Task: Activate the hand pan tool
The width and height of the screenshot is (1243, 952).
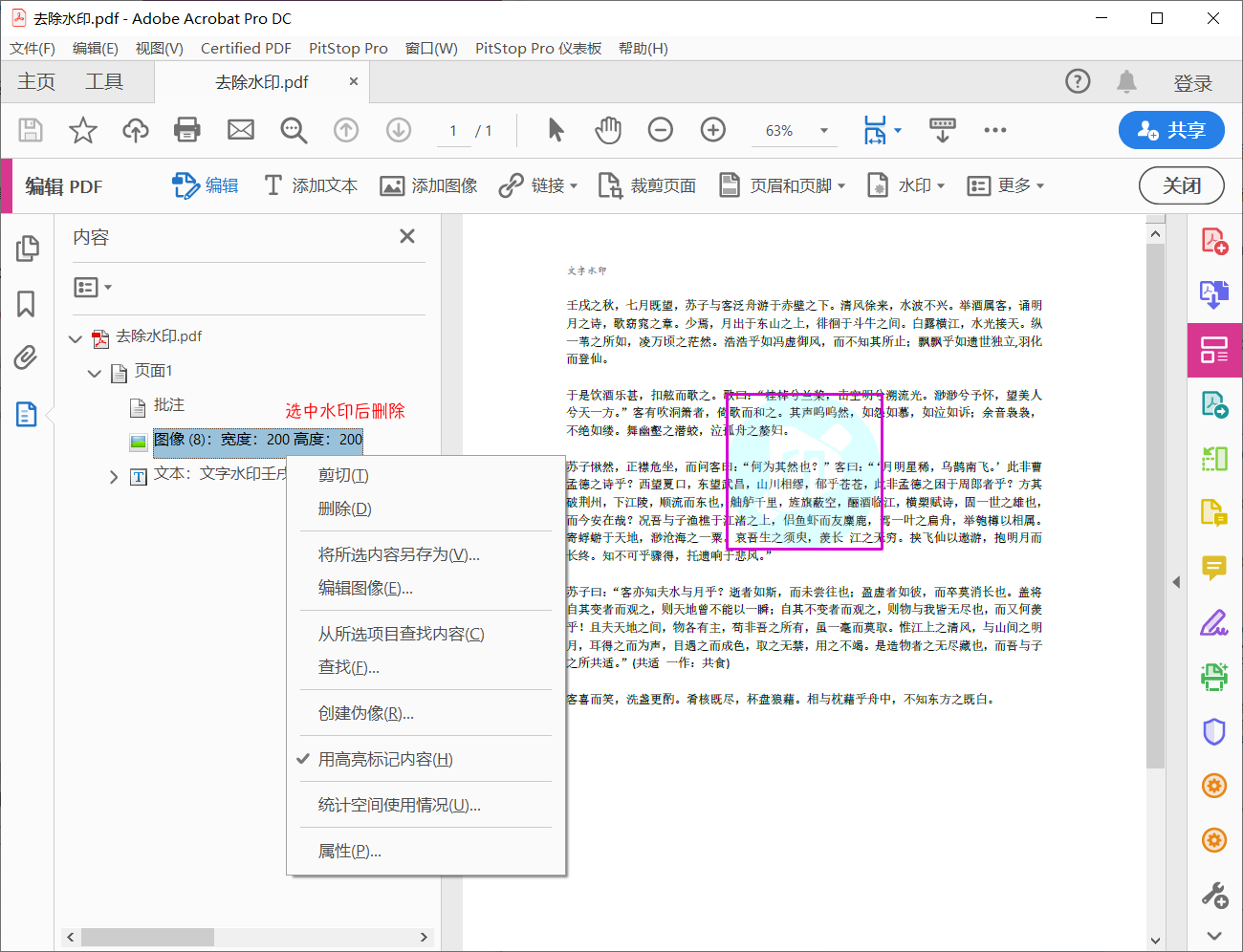Action: pos(608,130)
